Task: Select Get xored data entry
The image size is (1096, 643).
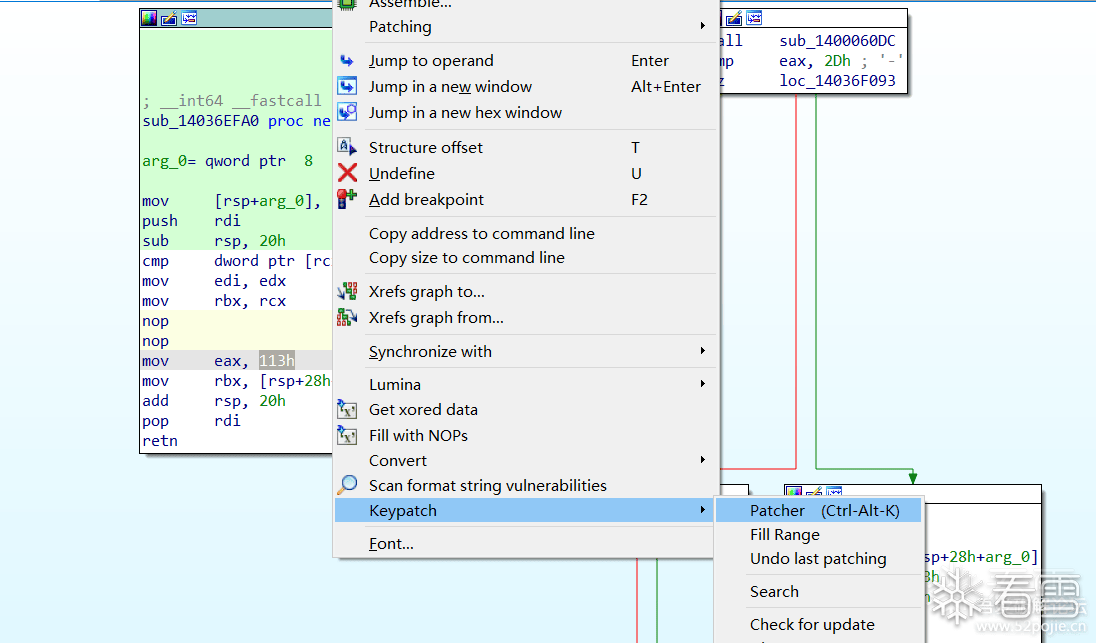Action: point(526,410)
